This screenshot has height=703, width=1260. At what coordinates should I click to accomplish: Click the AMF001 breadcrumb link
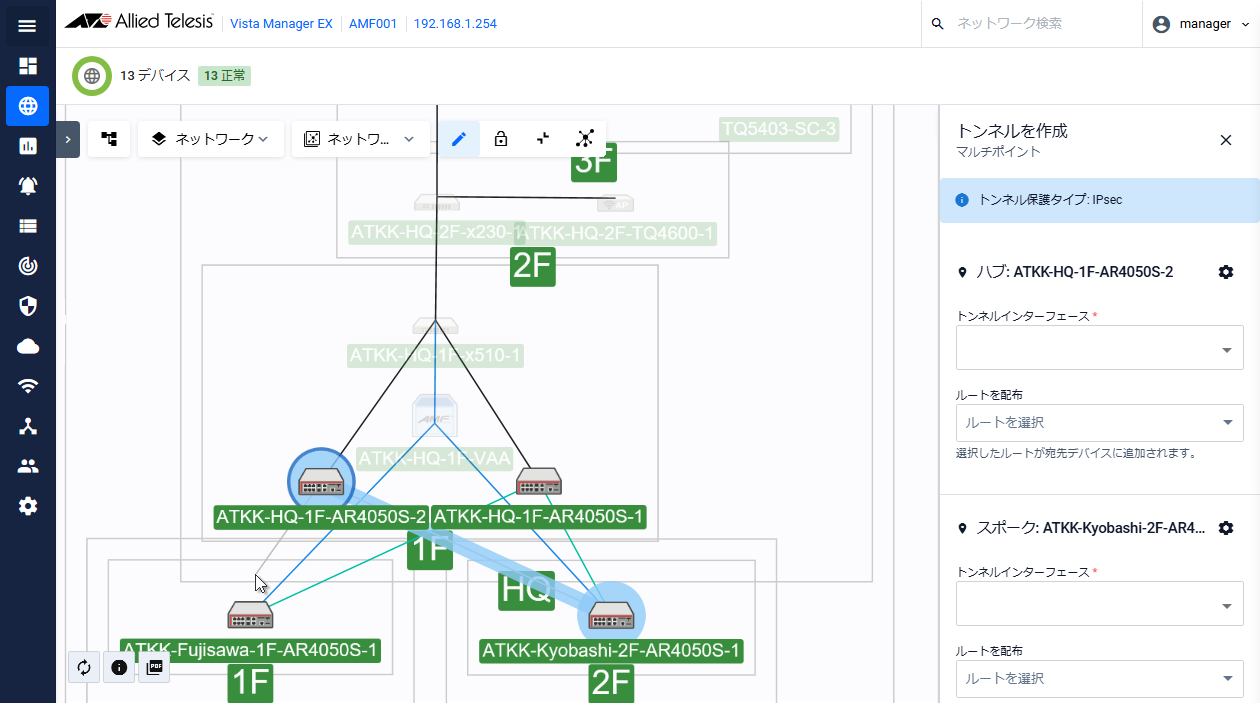coord(372,24)
